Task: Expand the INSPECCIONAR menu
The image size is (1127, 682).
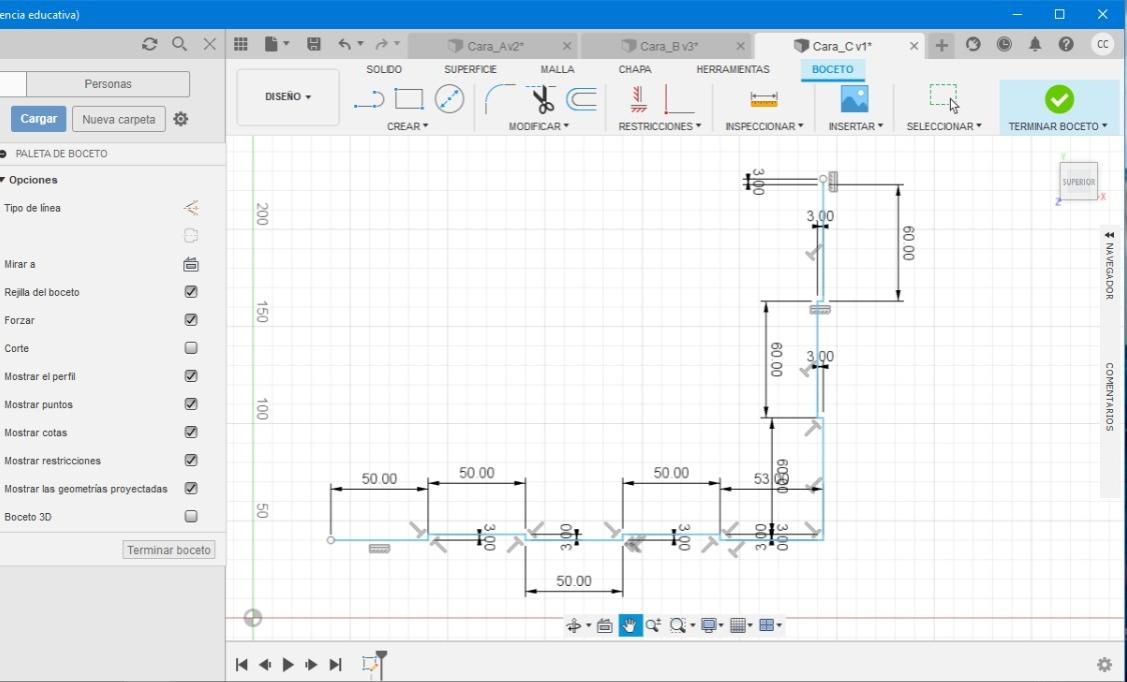Action: 763,126
